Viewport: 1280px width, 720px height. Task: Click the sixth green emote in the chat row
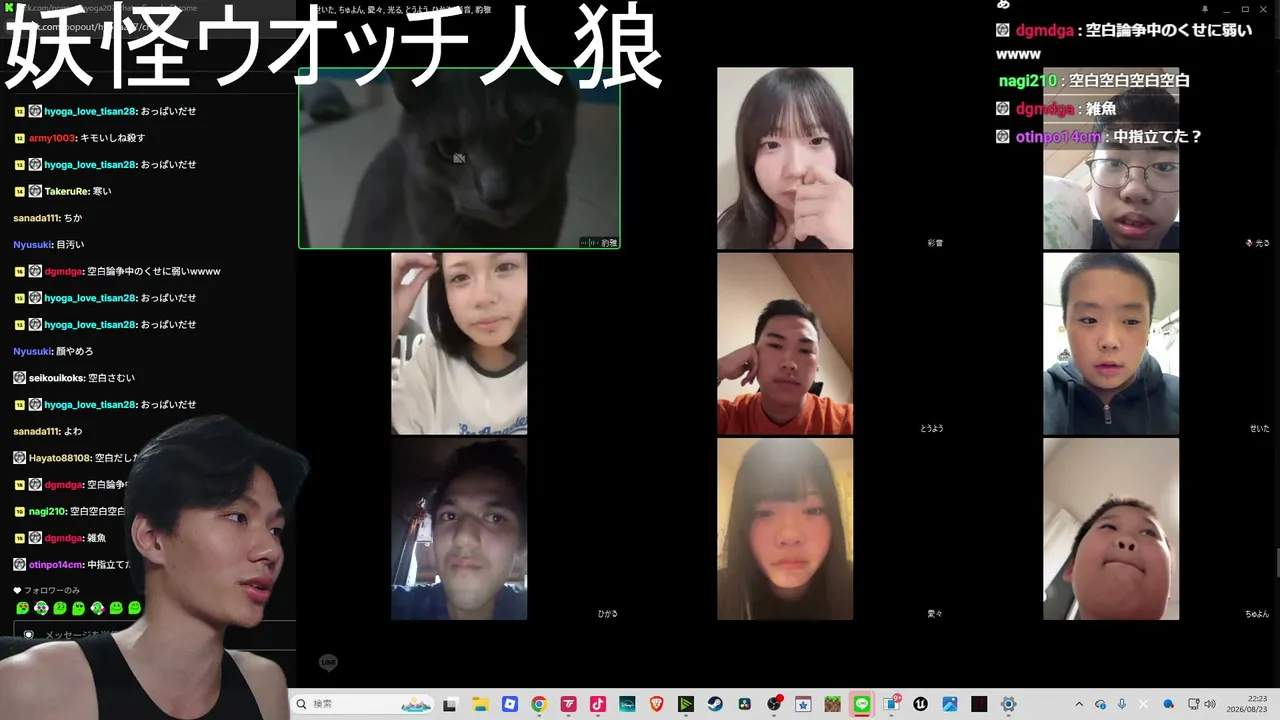[x=116, y=608]
